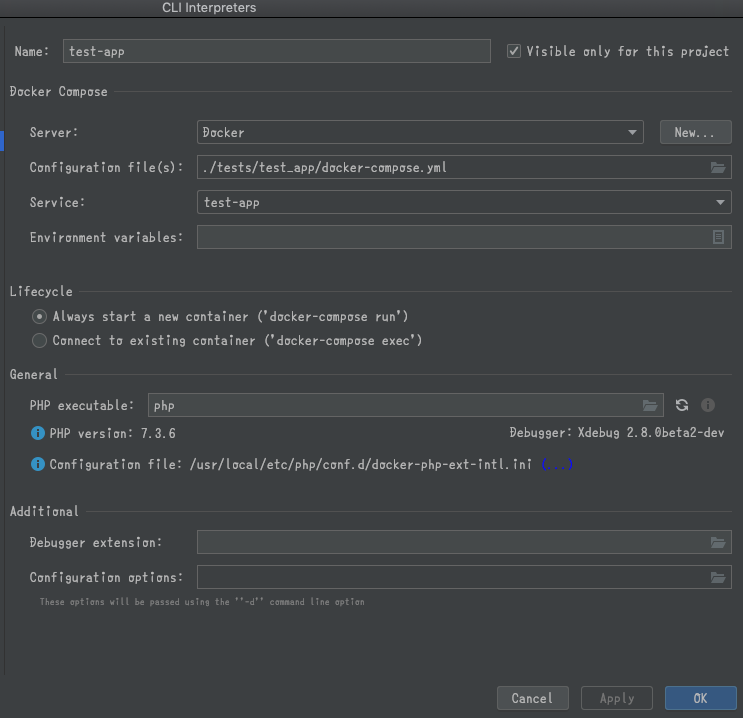Open the environment variables editor icon

coord(718,237)
